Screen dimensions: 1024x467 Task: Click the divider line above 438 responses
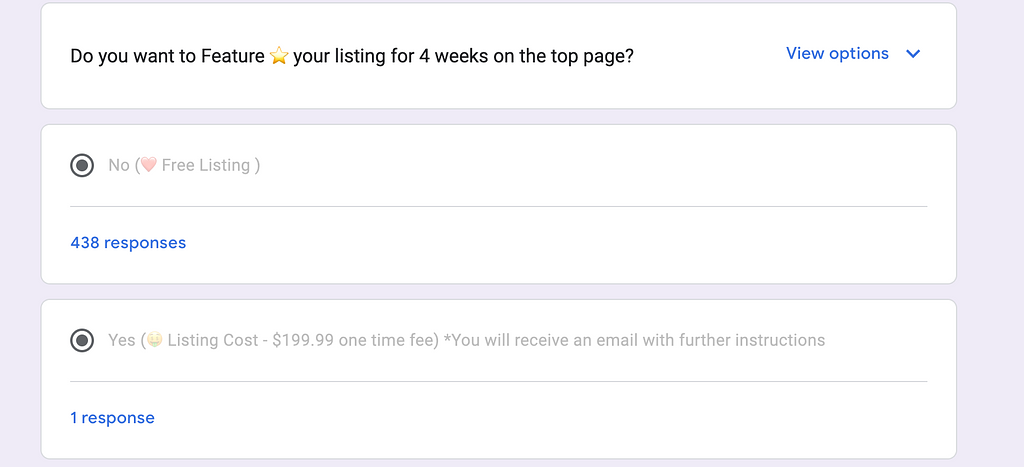(498, 206)
